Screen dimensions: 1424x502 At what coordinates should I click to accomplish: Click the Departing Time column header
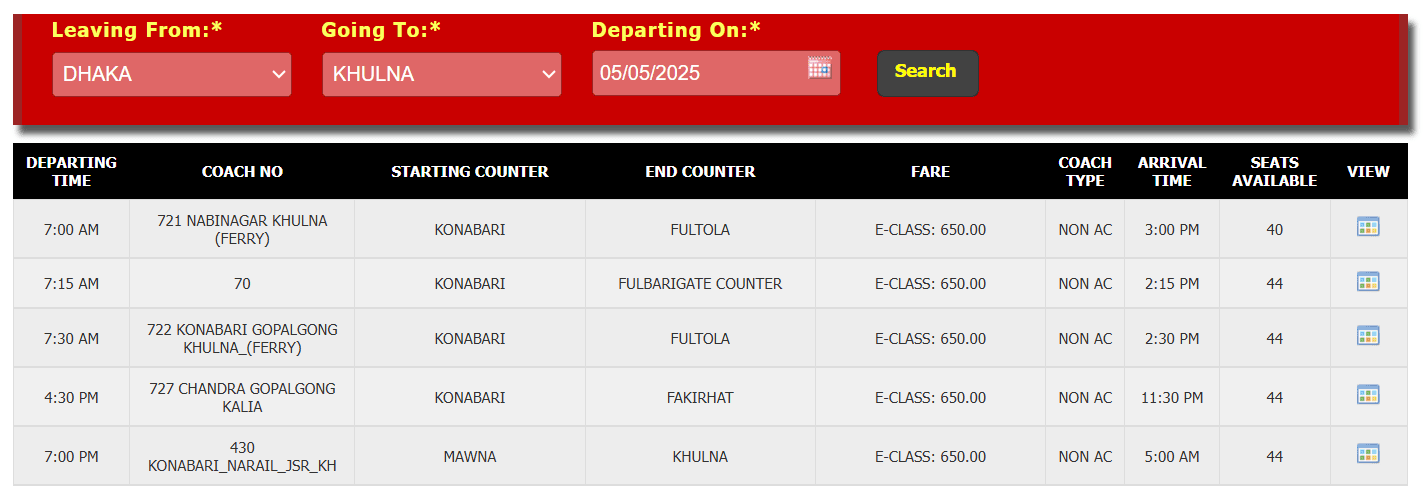[x=71, y=171]
